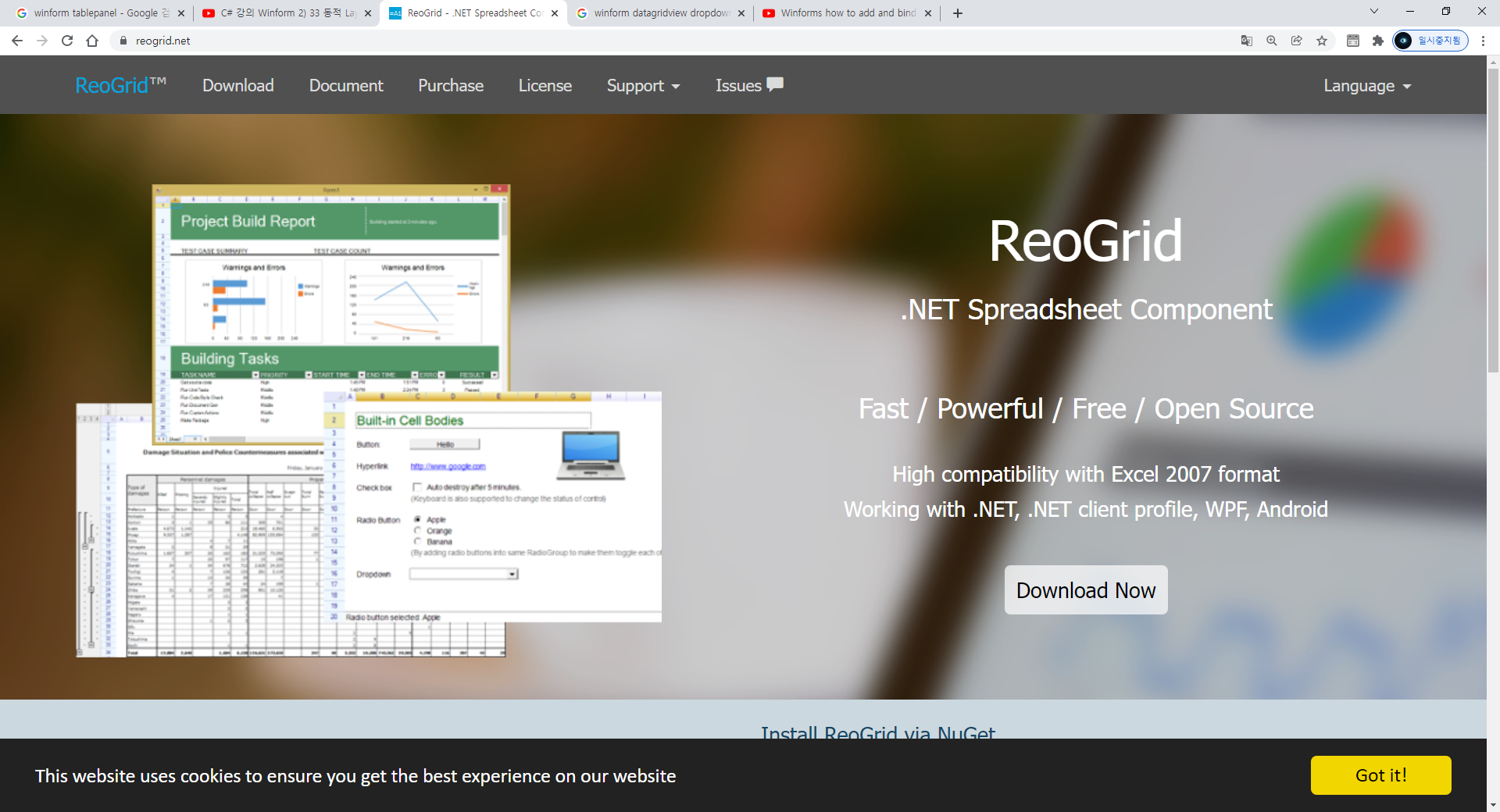Image resolution: width=1500 pixels, height=812 pixels.
Task: Go forward to the next page
Action: click(x=42, y=41)
